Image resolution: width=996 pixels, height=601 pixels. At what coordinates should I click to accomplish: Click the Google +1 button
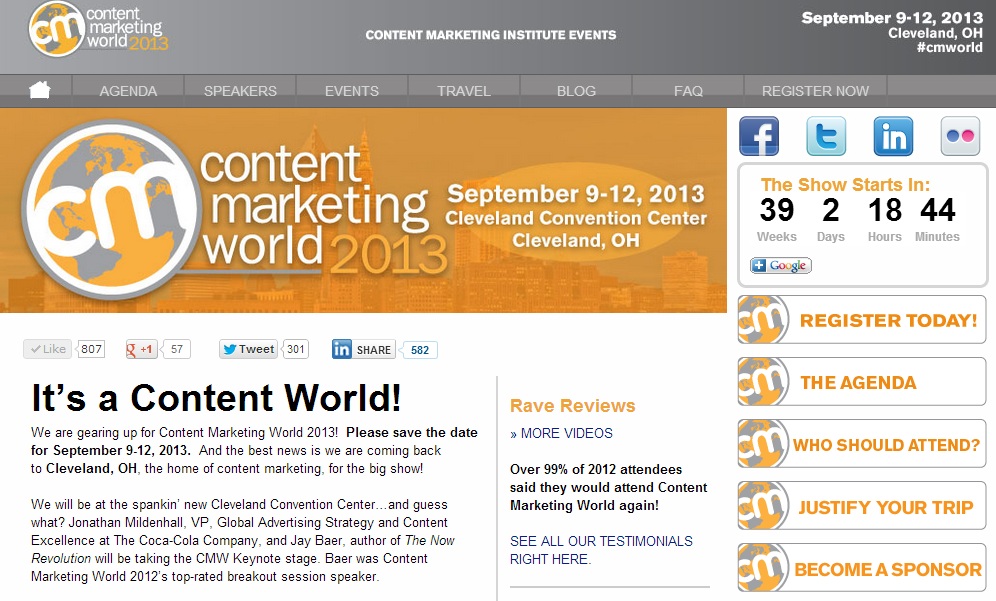point(141,349)
